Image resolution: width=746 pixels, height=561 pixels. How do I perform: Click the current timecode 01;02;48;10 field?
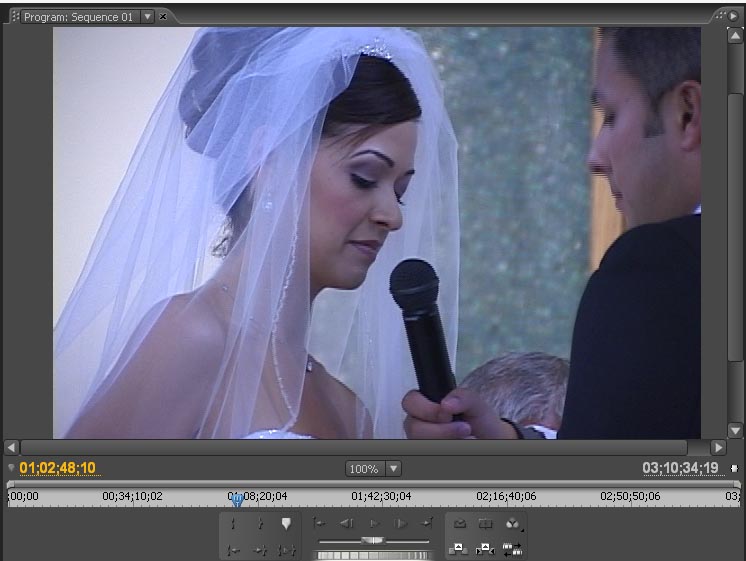[58, 468]
